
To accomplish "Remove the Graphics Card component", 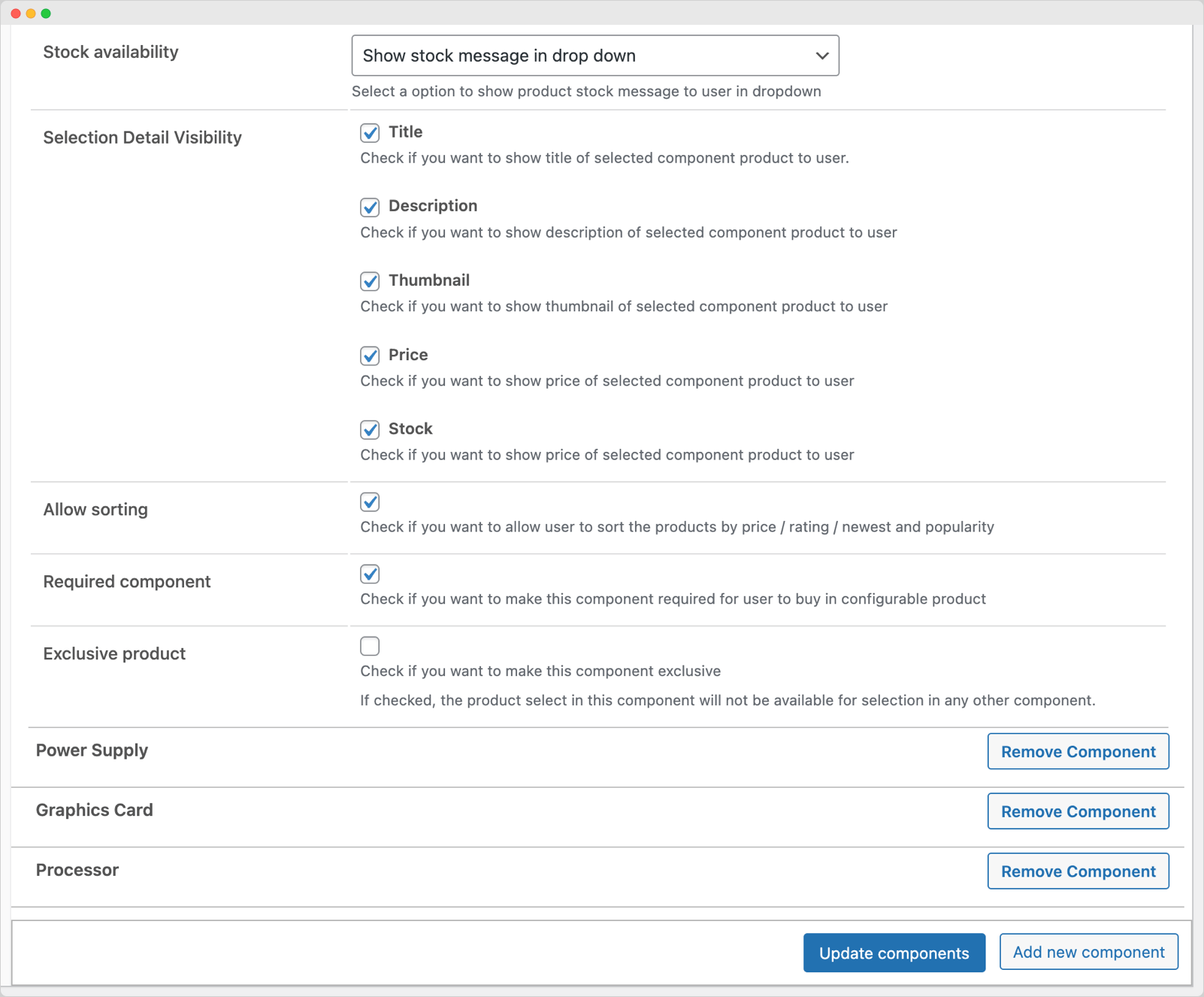I will point(1078,811).
